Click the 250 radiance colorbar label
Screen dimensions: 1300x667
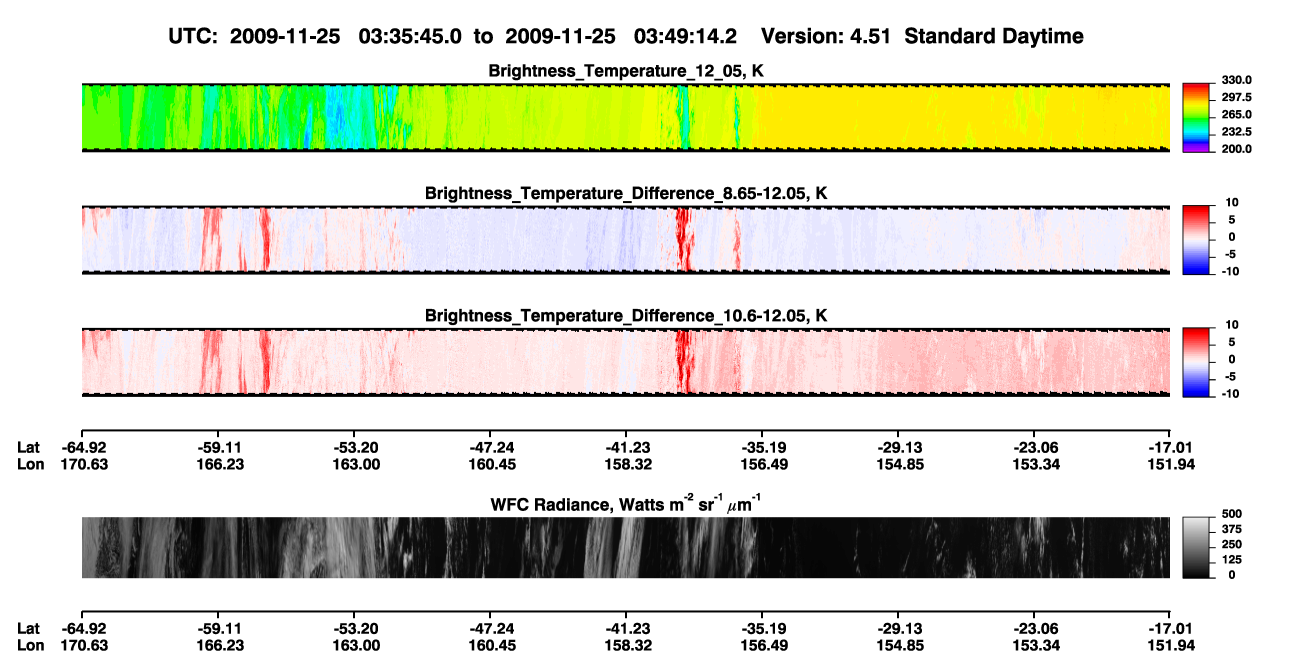tap(1232, 543)
